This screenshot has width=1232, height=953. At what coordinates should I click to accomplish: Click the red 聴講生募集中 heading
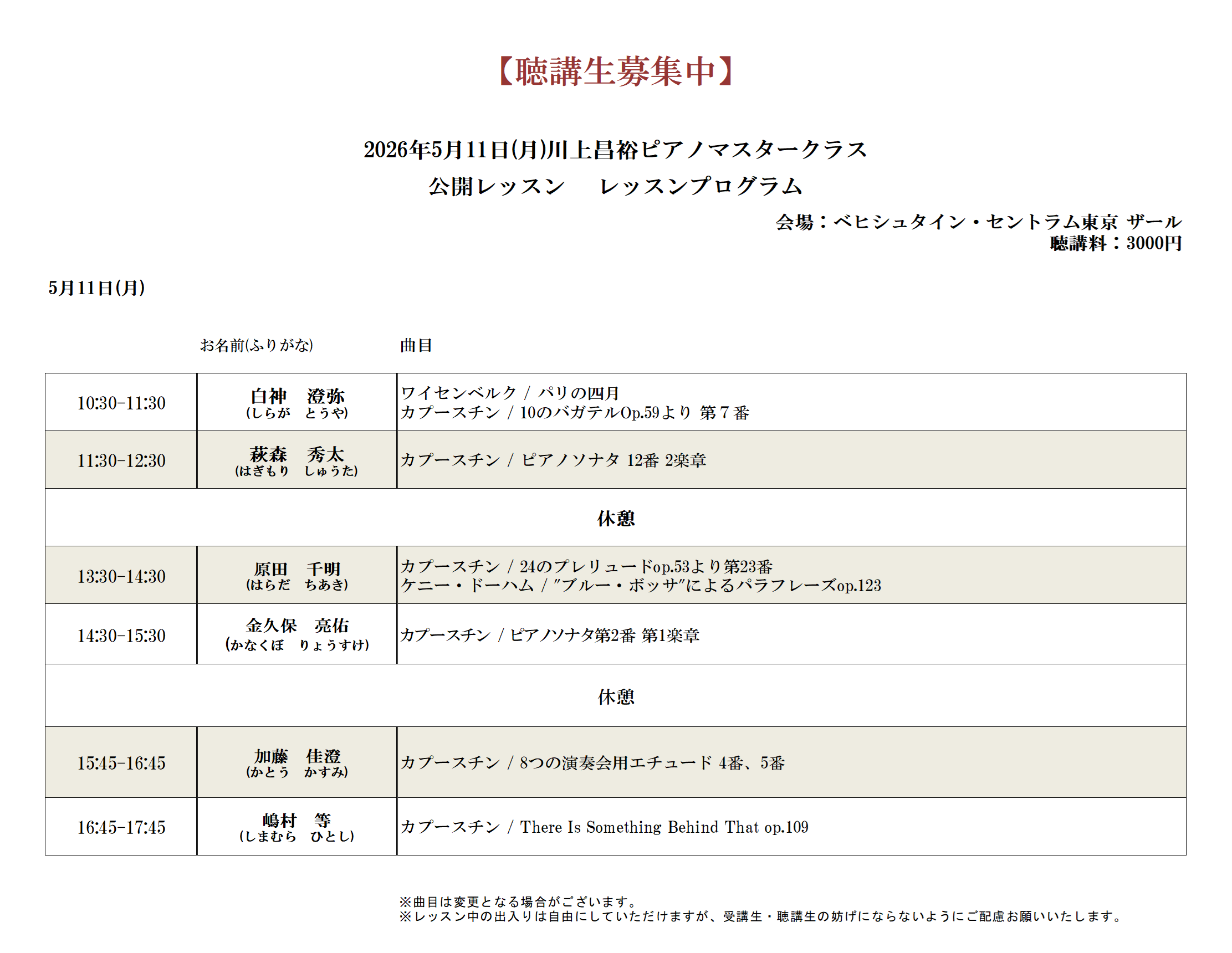tap(615, 71)
